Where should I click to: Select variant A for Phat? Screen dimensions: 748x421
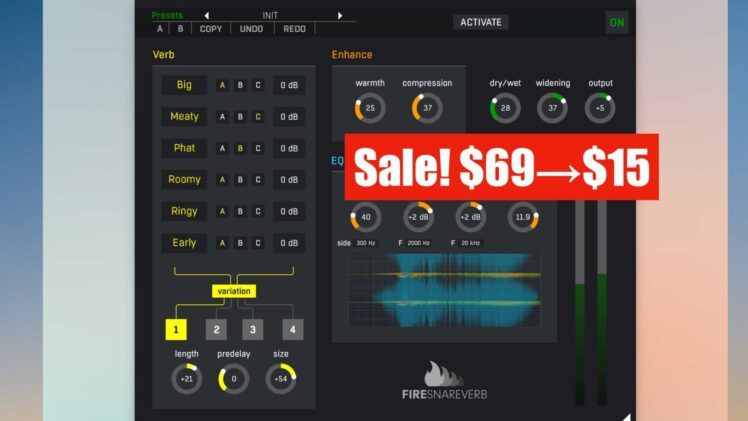[x=222, y=148]
